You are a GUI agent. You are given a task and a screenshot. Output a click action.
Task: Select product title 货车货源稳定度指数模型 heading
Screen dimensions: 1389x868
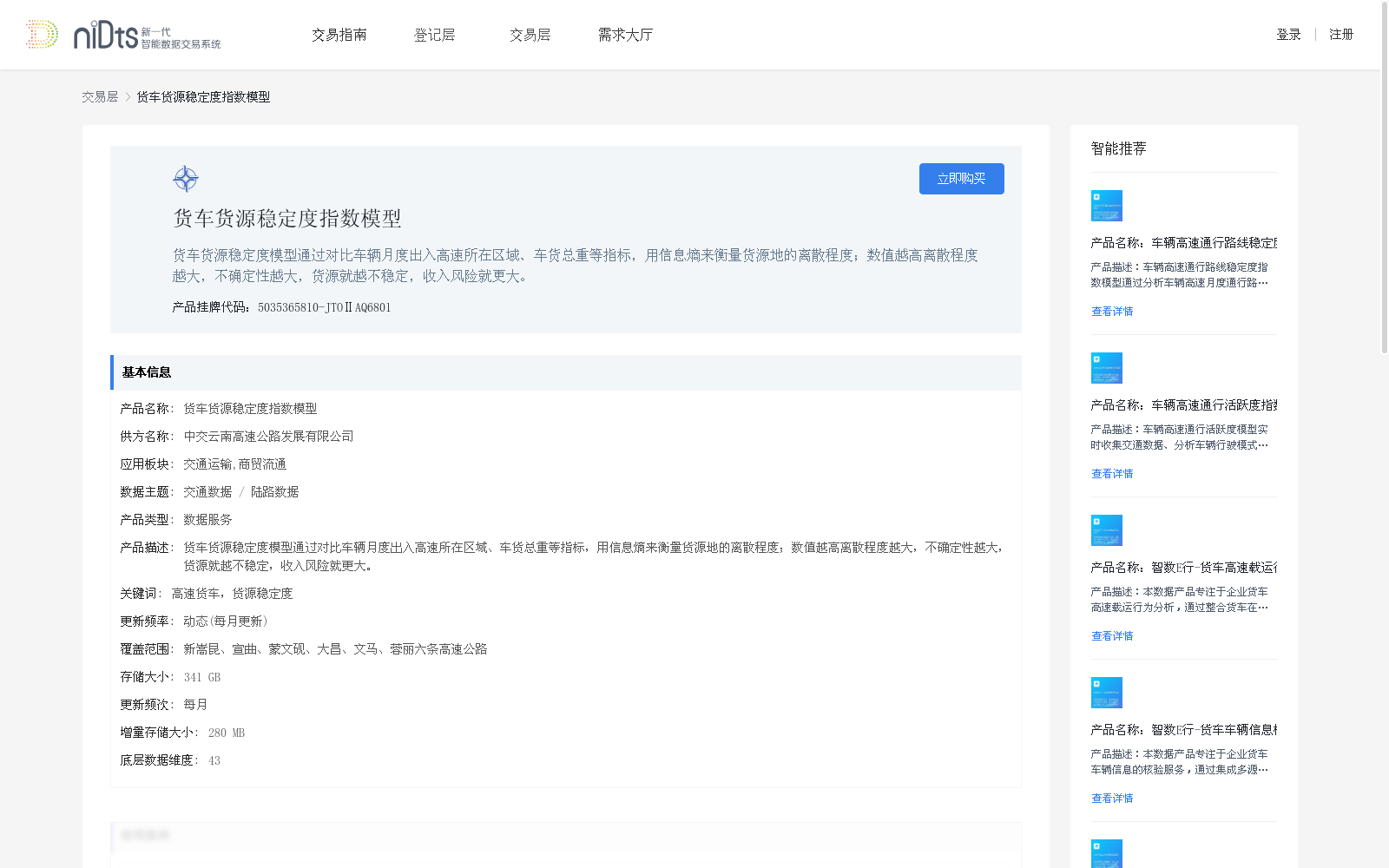tap(287, 219)
